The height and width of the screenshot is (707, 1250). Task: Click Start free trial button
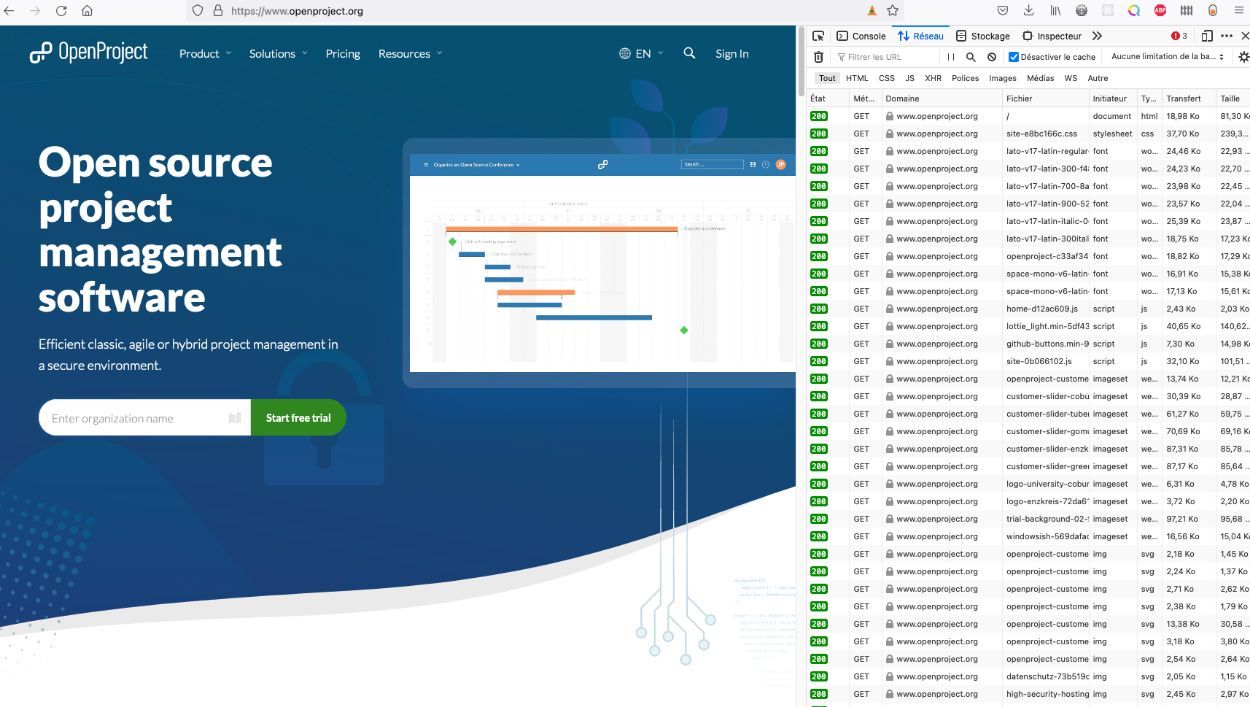pyautogui.click(x=298, y=418)
